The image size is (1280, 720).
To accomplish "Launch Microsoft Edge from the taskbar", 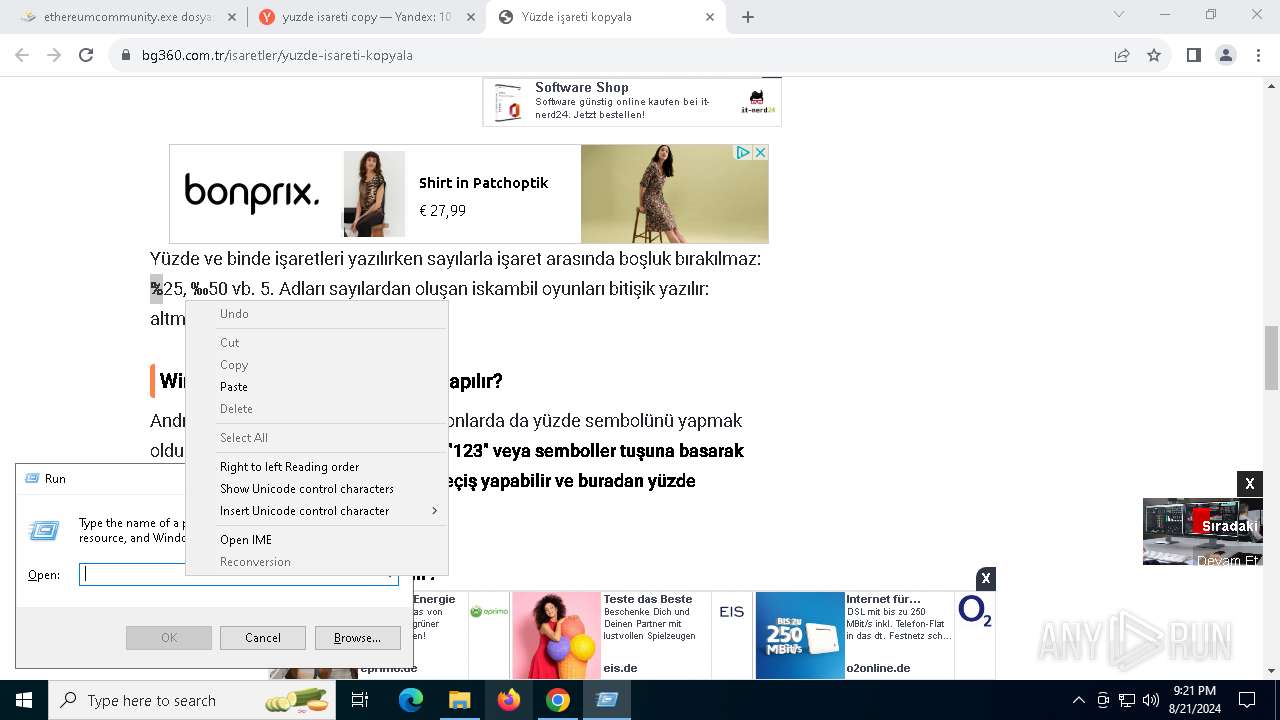I will pos(411,700).
